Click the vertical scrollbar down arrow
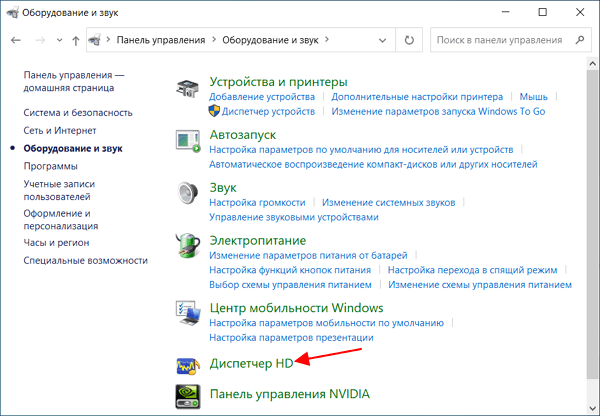Screen dimensions: 600x416 click(x=592, y=408)
